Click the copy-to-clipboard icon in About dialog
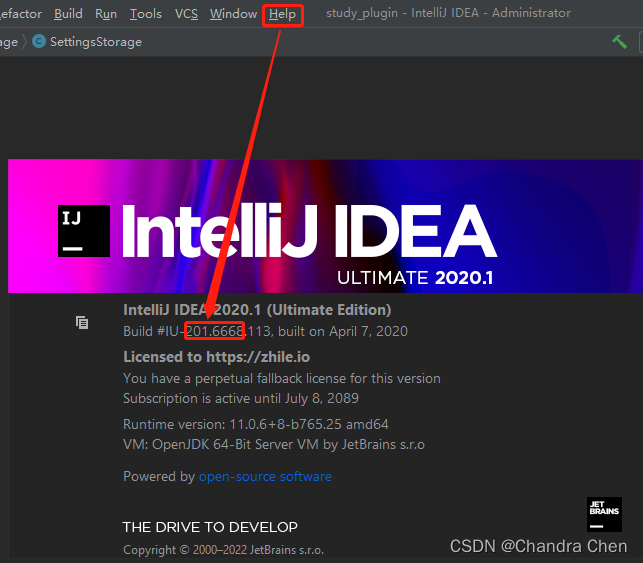The height and width of the screenshot is (563, 643). 82,323
